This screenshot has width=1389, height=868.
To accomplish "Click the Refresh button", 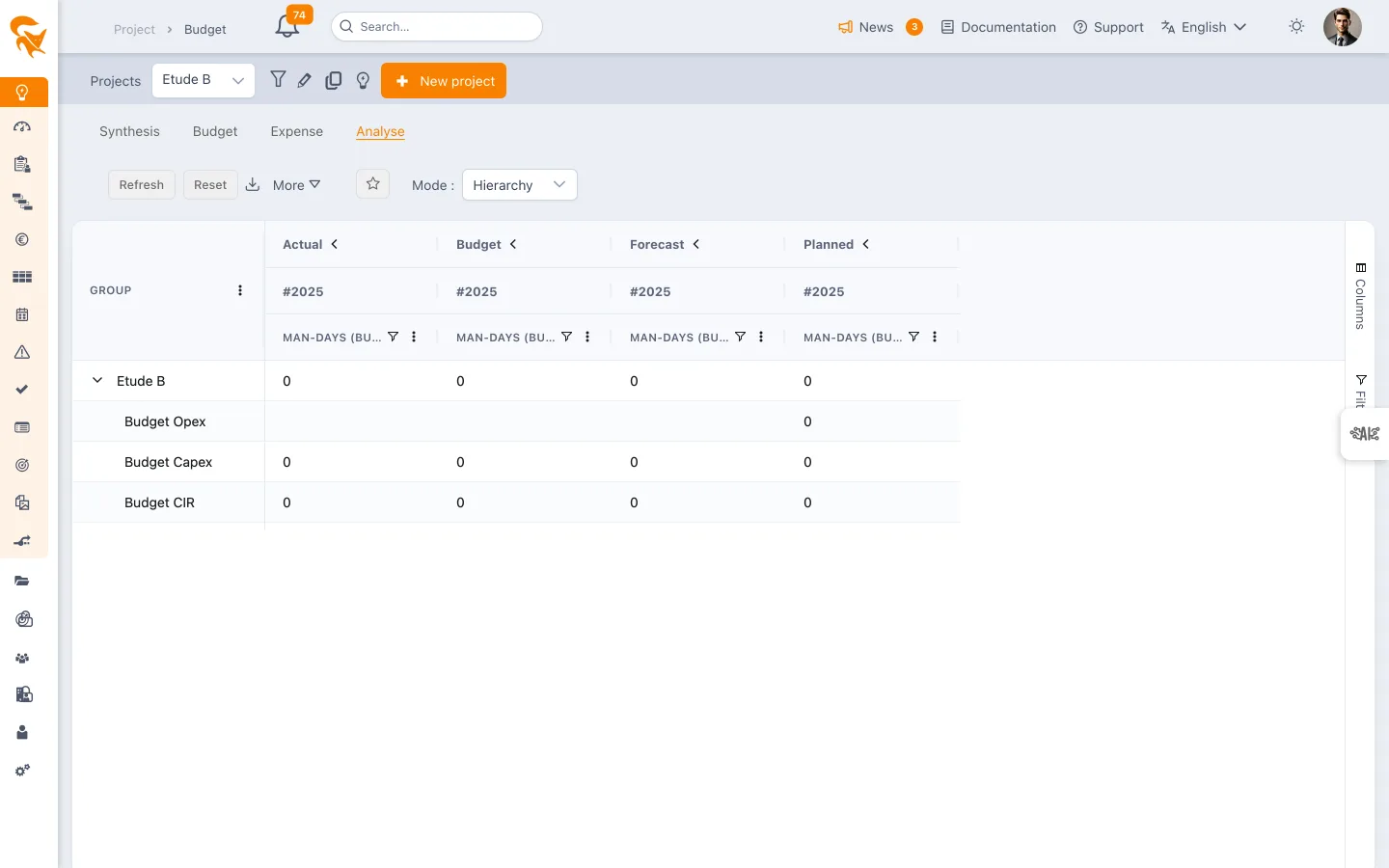I will (x=142, y=184).
